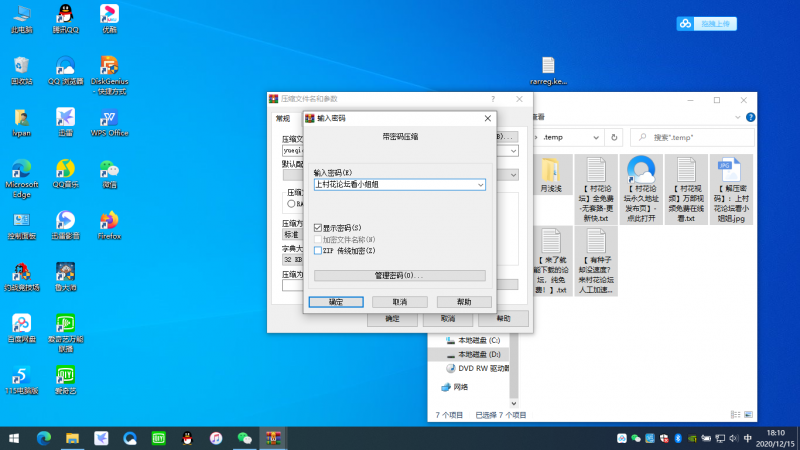Select the JPG image file thumbnail in Explorer

pyautogui.click(x=731, y=189)
